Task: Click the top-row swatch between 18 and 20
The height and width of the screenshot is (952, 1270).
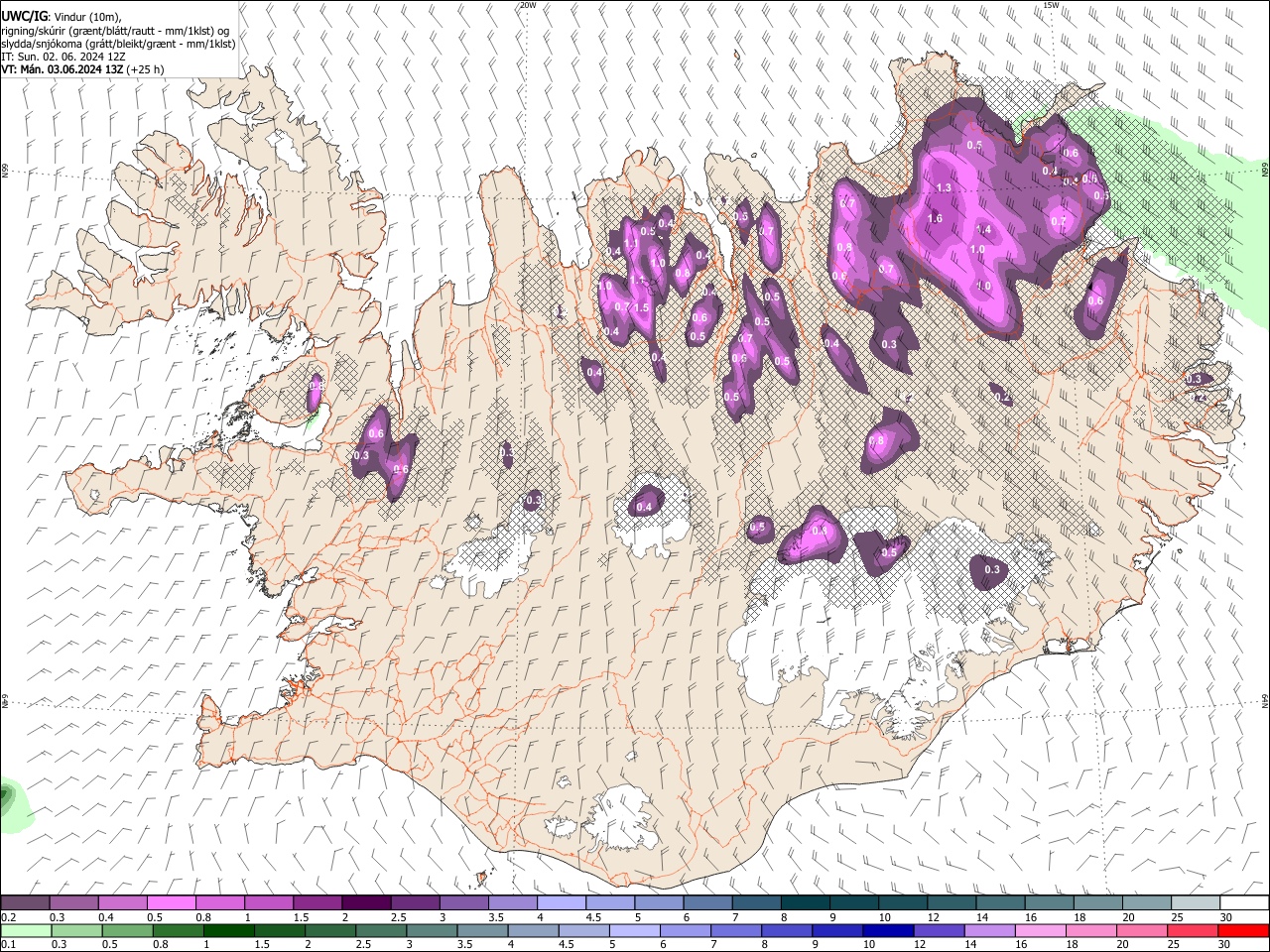Action: 1097,903
